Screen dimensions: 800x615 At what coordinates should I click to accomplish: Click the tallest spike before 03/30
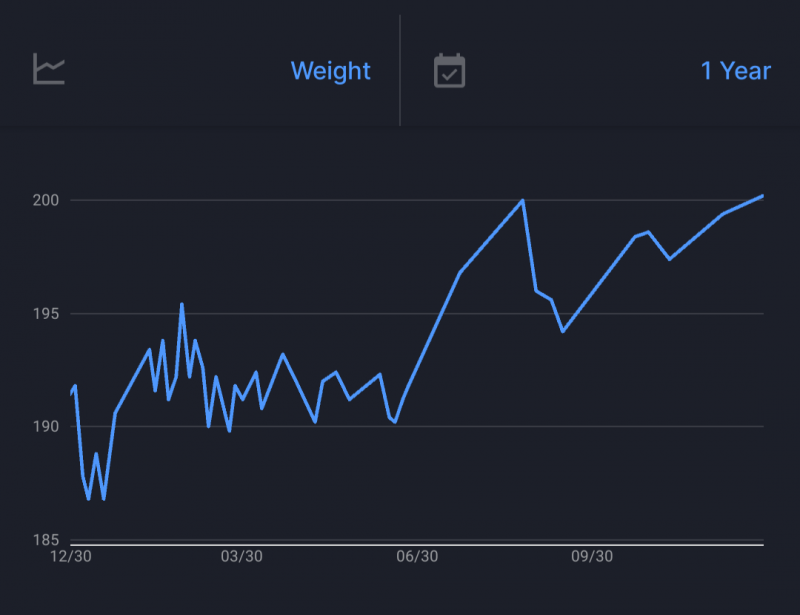tap(181, 304)
